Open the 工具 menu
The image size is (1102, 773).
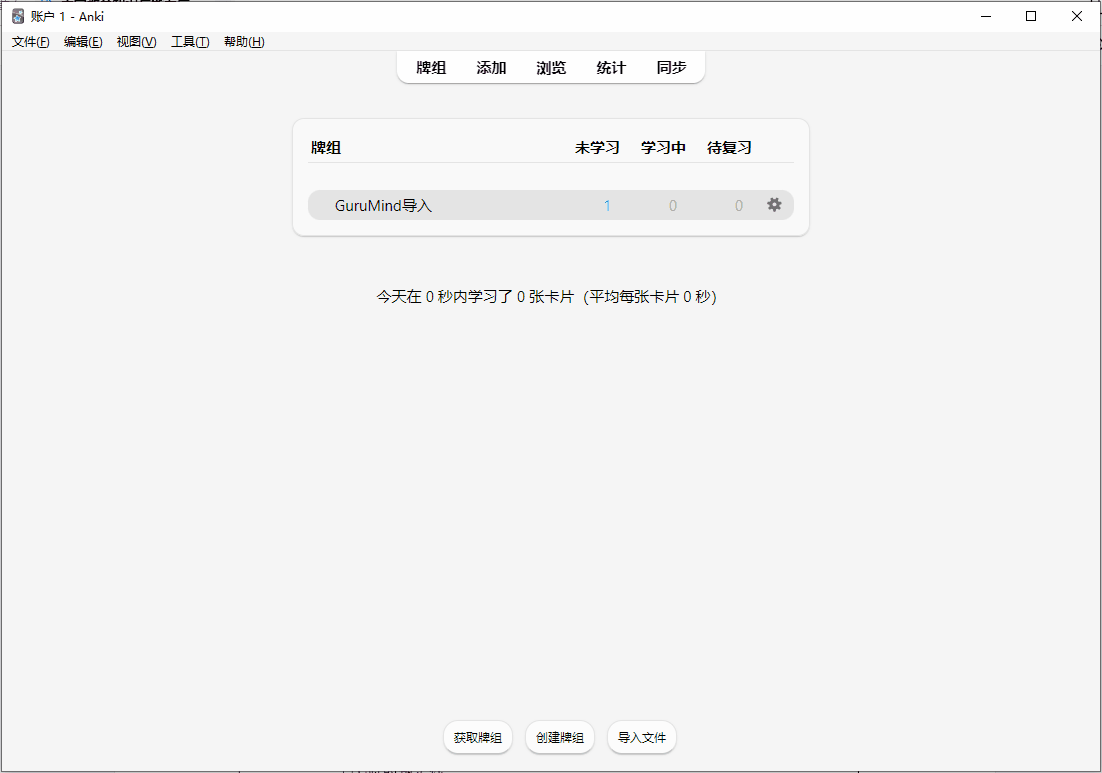(x=190, y=42)
